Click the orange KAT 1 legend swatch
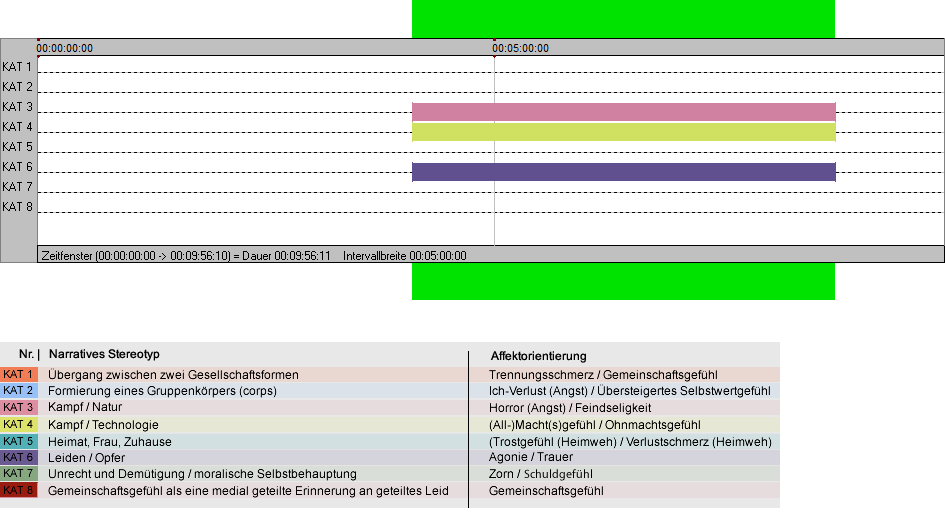The height and width of the screenshot is (530, 945). [19, 374]
